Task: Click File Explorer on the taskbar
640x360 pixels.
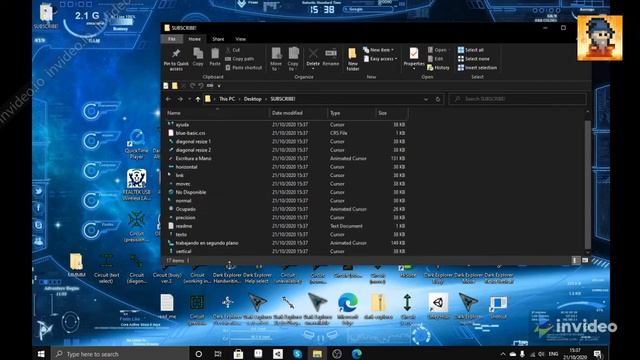Action: point(317,353)
